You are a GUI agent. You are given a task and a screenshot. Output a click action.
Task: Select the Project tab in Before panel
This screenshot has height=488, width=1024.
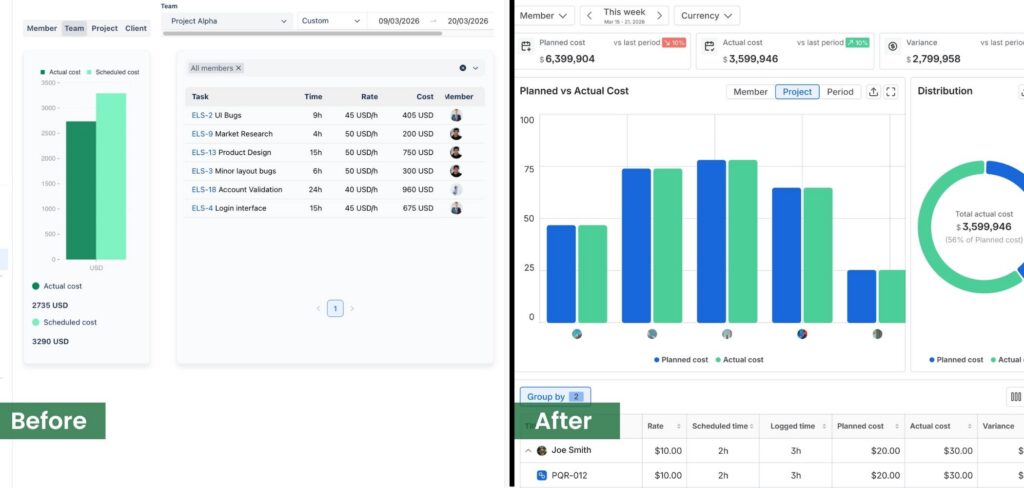(x=104, y=28)
